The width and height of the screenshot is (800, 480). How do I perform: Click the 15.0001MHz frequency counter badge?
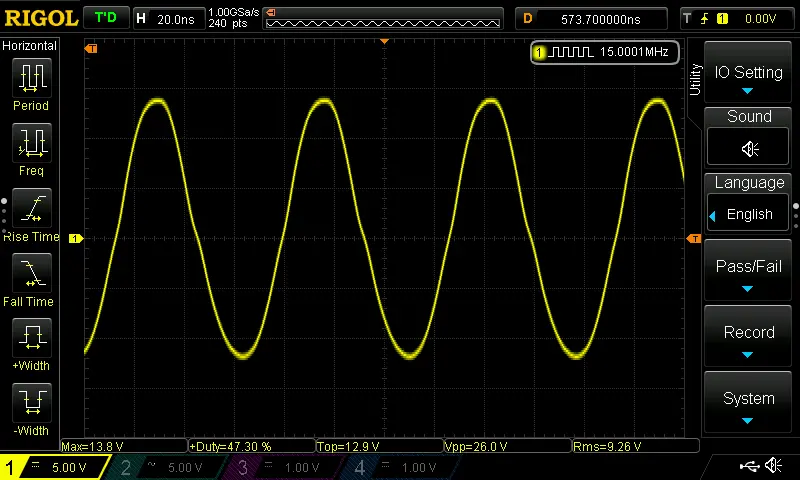(x=605, y=52)
